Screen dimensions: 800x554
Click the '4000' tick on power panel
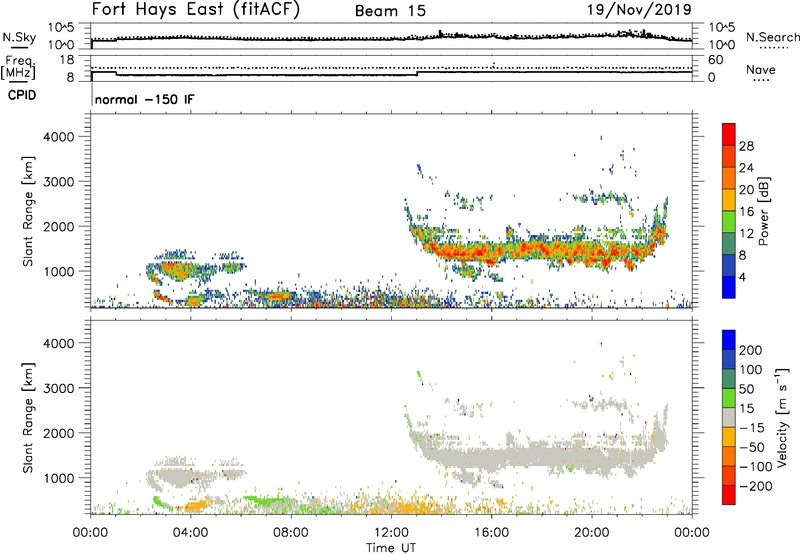[x=59, y=137]
